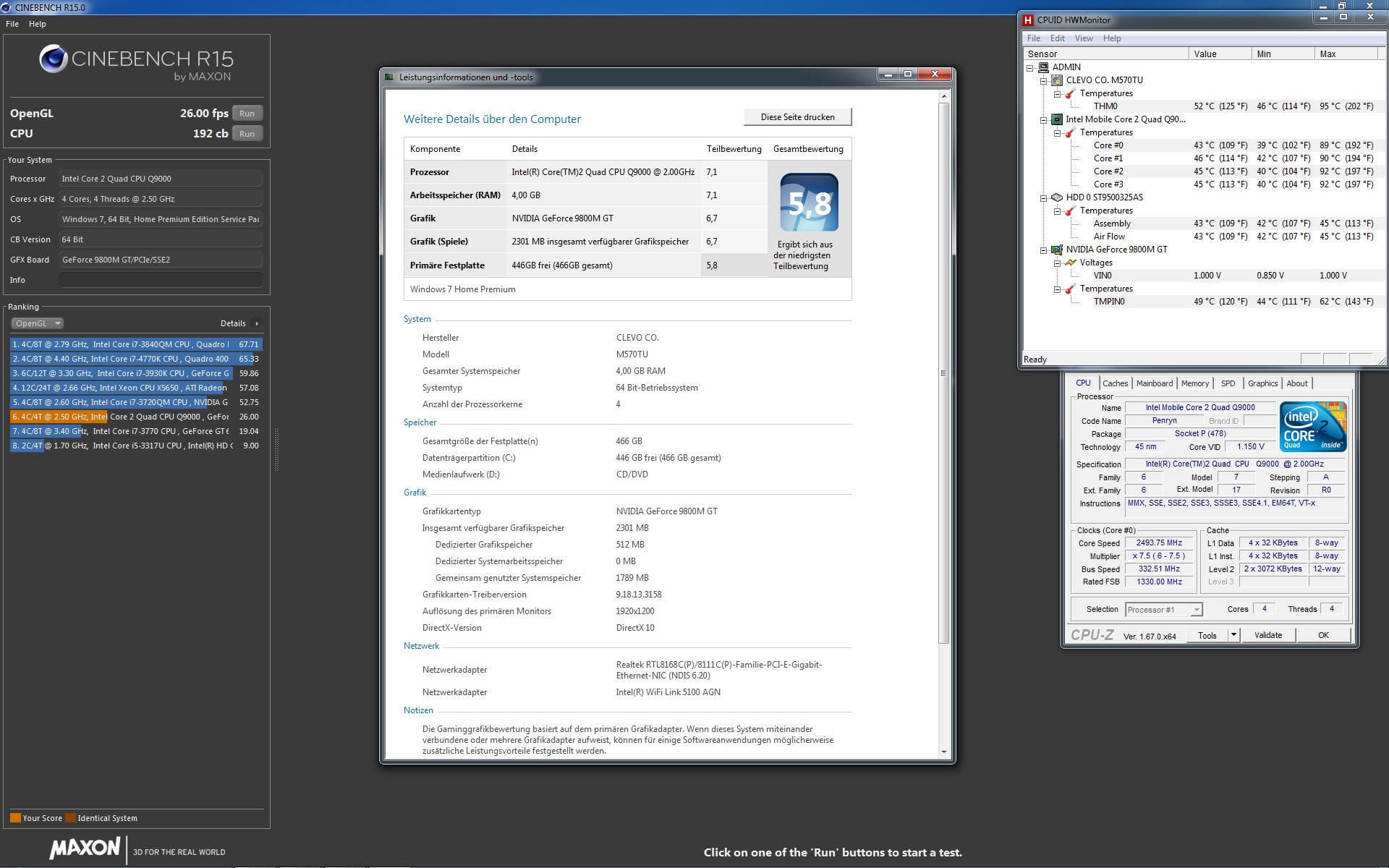Click the CLEVO motherboard icon in sensor tree
Screen dimensions: 1389x868
[x=1057, y=80]
